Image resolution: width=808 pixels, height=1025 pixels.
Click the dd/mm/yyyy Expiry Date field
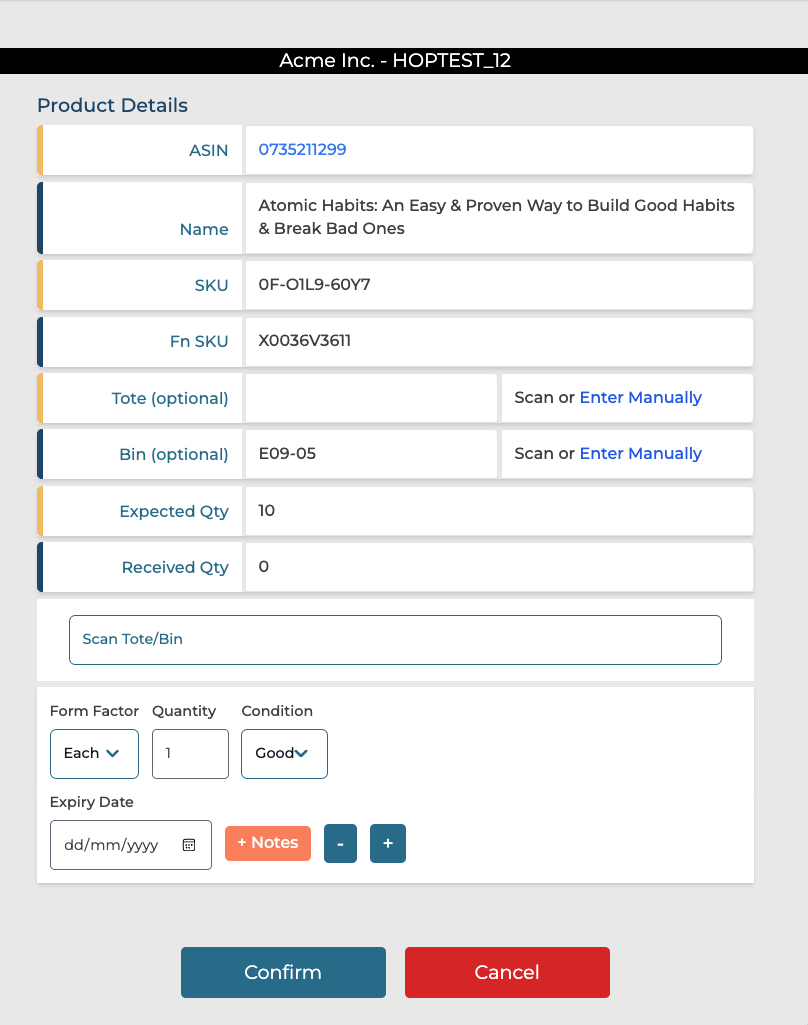[112, 845]
